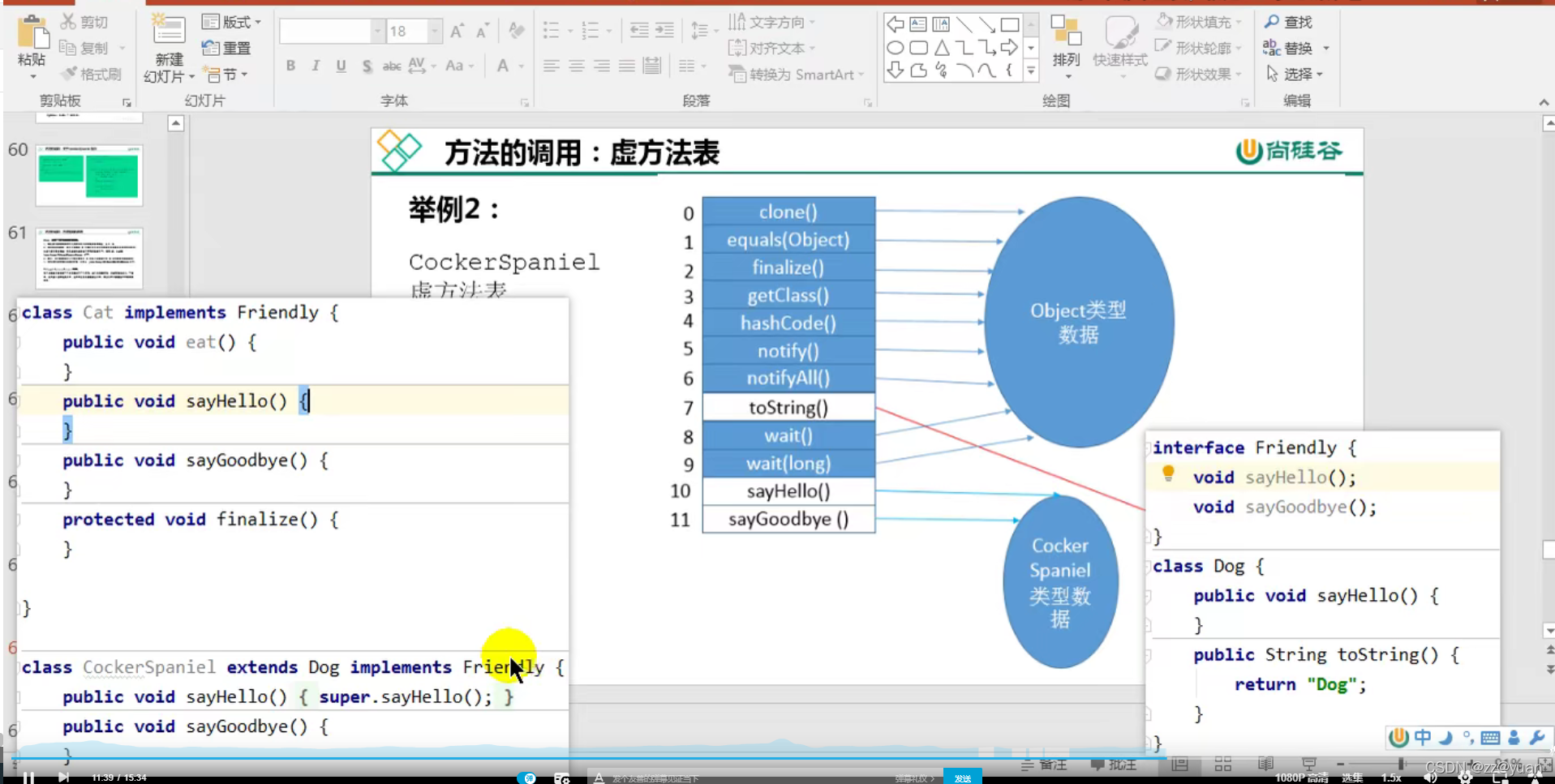Click the distribute text vertically icon
Viewport: 1555px width, 784px height.
[651, 66]
